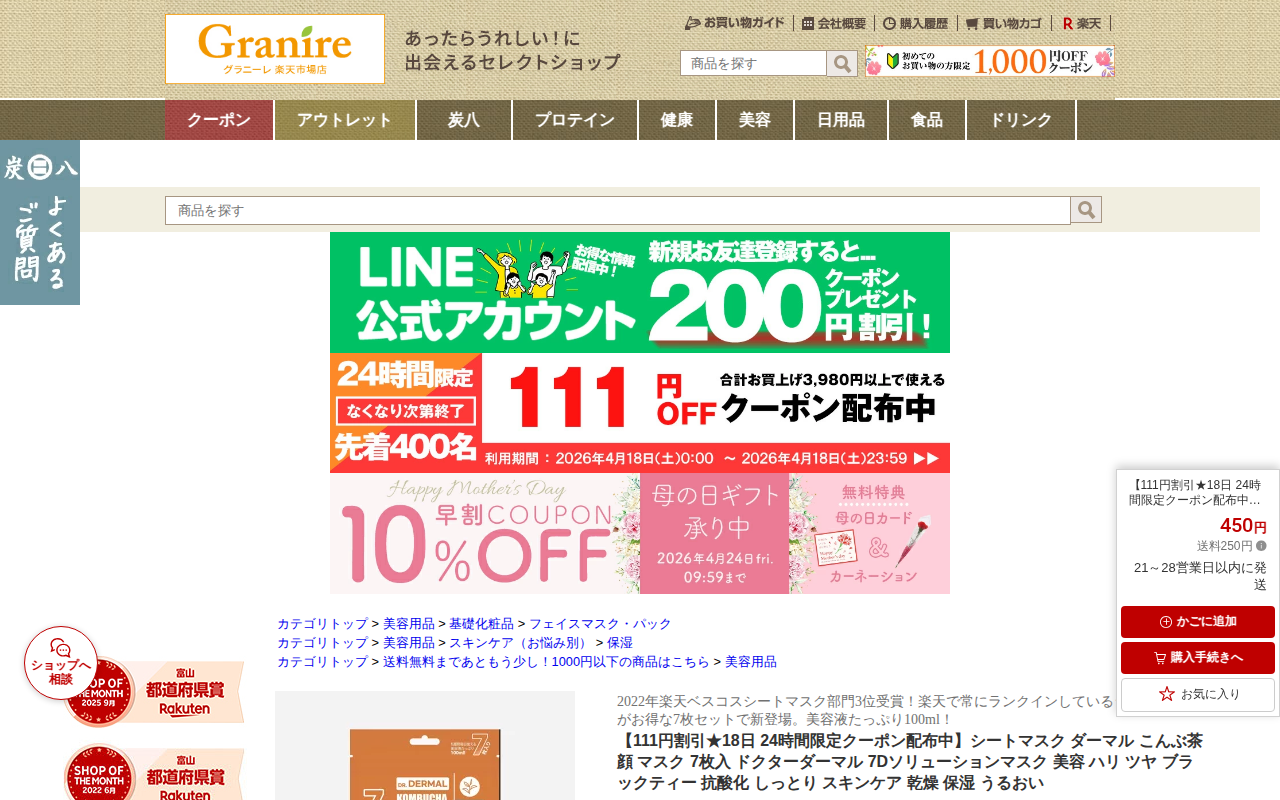The height and width of the screenshot is (800, 1280).
Task: Open the 1,000円OFF first-purchase coupon banner
Action: coord(990,61)
